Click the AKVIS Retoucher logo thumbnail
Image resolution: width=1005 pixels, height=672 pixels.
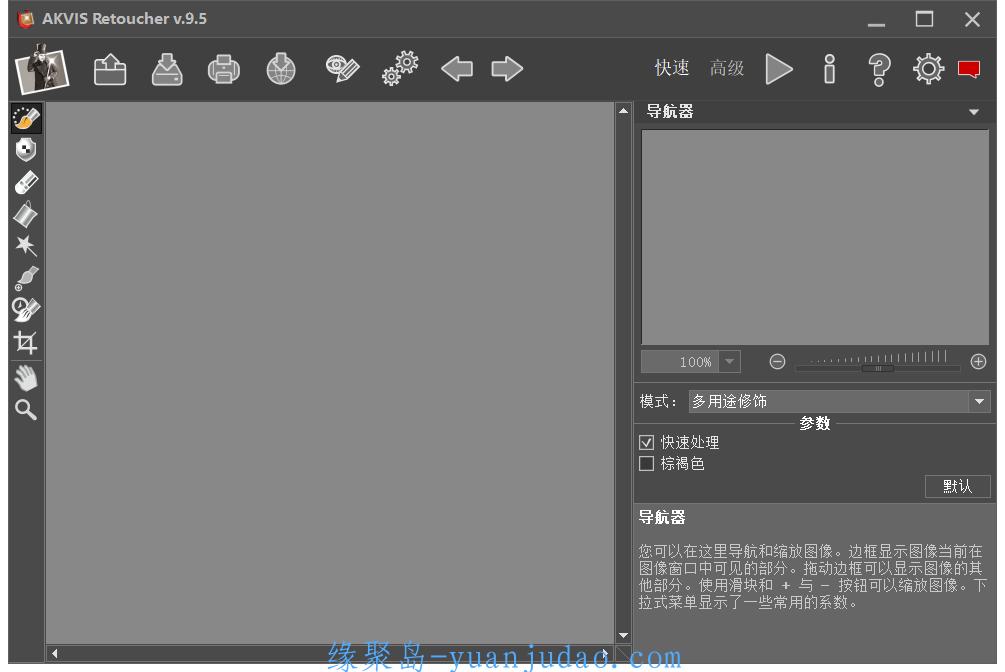[42, 69]
